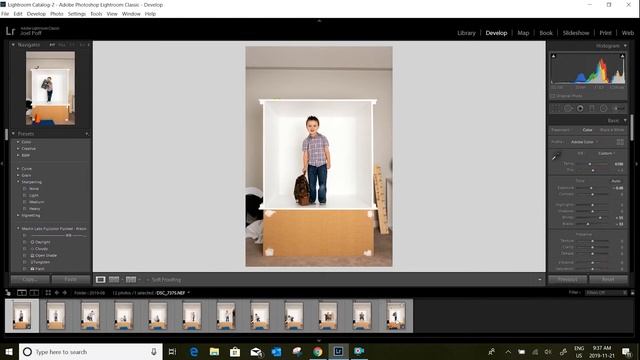Screen dimensions: 640x360
Task: Open Grid view from filmstrip bar
Action: pos(48,293)
